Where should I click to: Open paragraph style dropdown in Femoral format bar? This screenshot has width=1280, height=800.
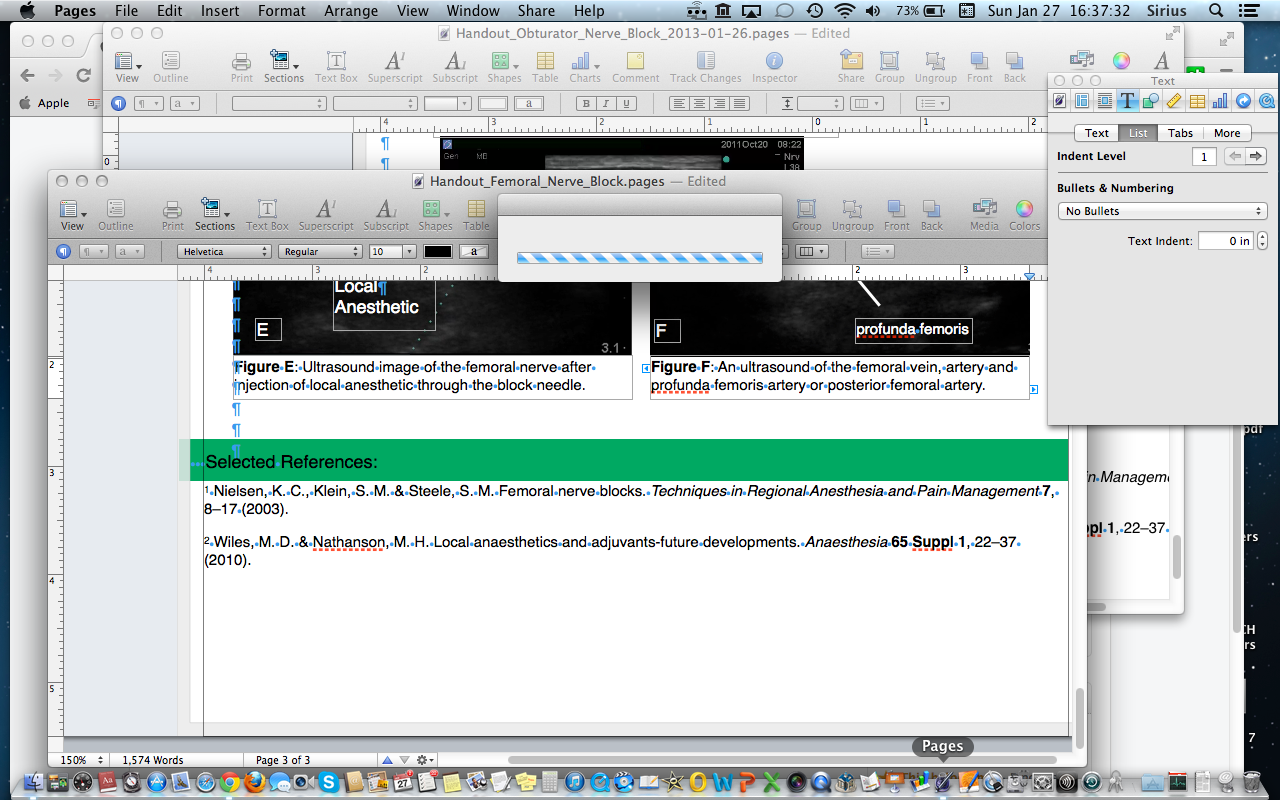coord(92,251)
